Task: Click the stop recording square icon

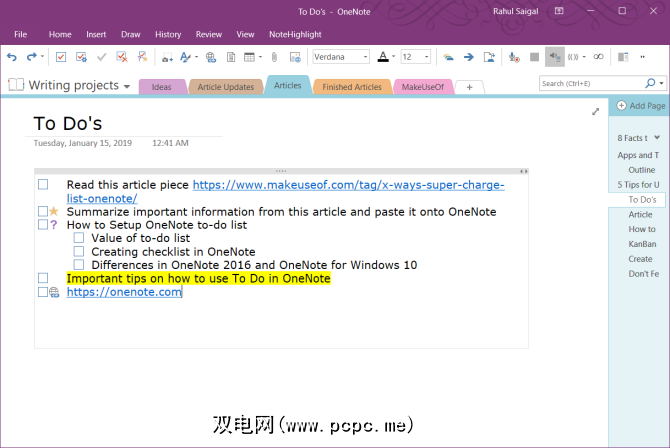Action: tap(535, 57)
